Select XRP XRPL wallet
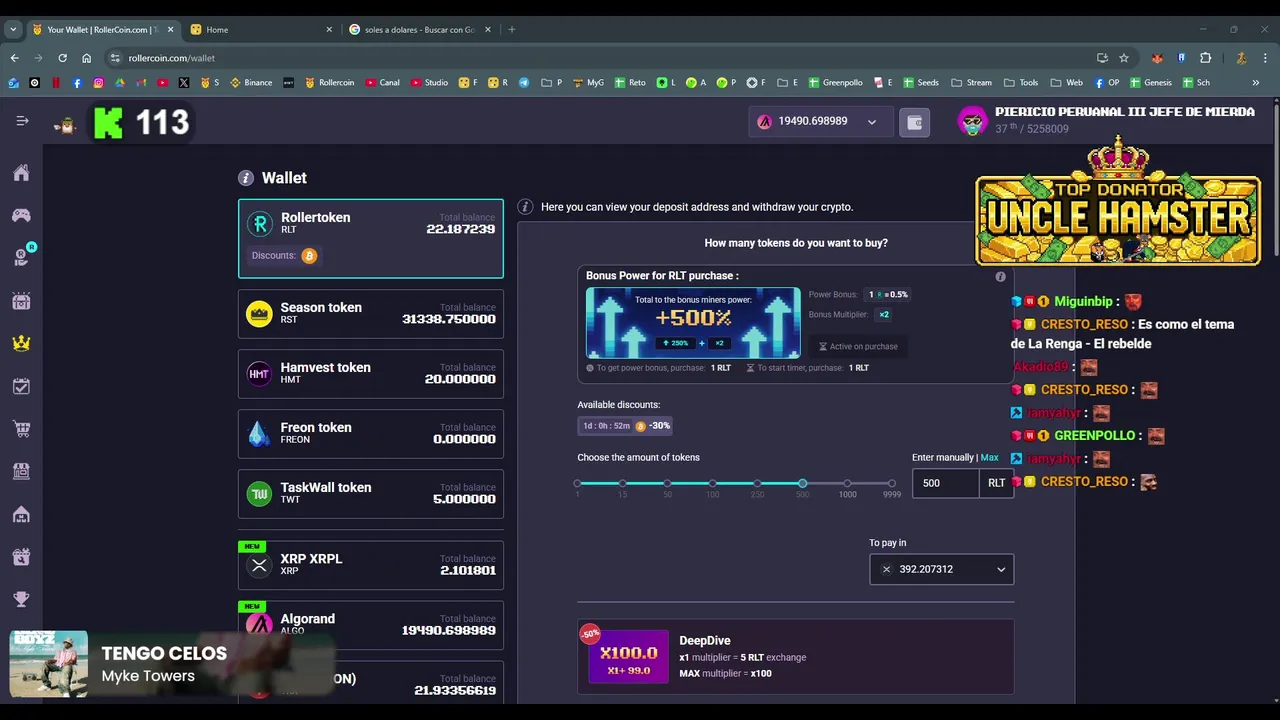 (x=371, y=565)
